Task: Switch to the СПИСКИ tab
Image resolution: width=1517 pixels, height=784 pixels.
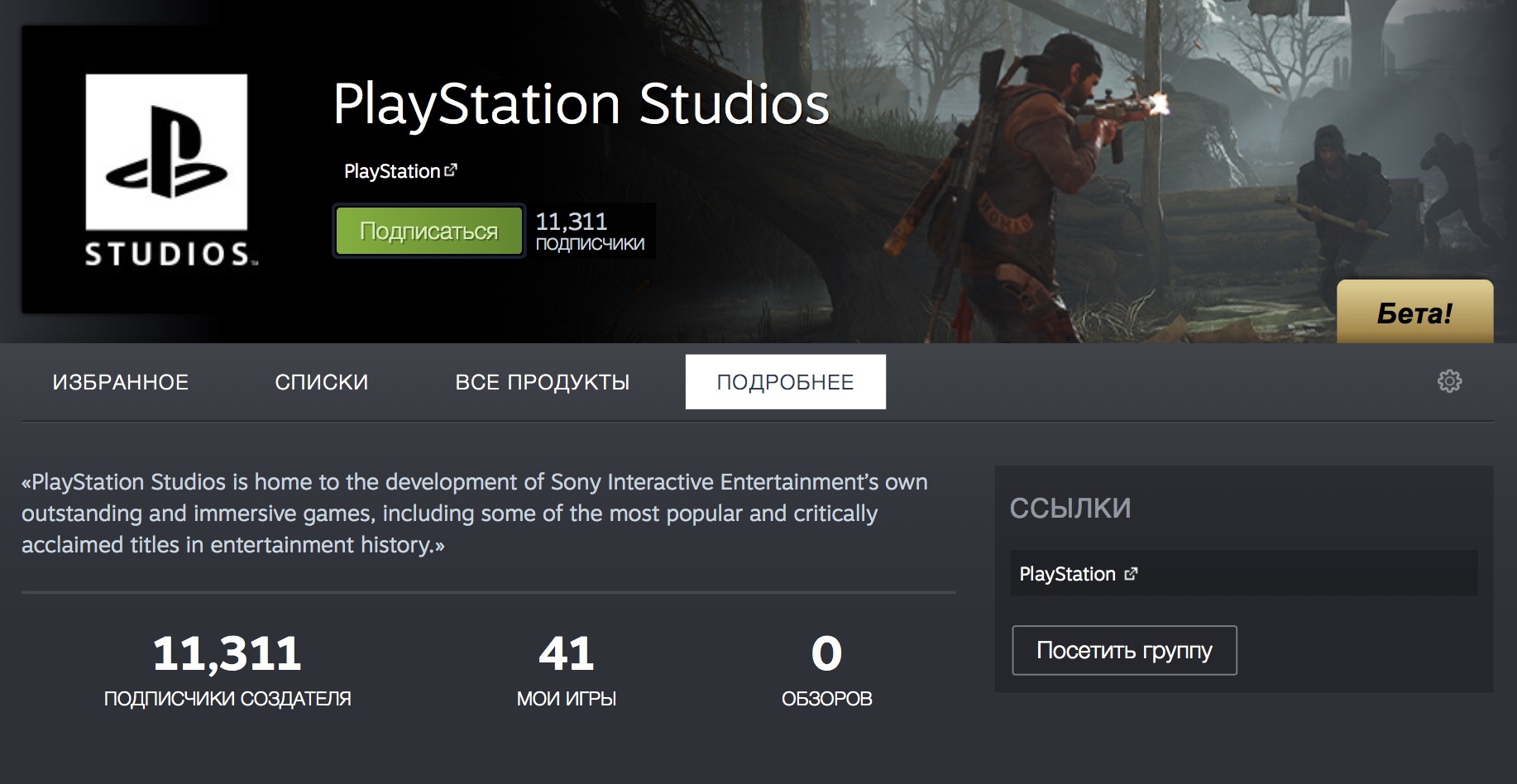Action: click(322, 382)
